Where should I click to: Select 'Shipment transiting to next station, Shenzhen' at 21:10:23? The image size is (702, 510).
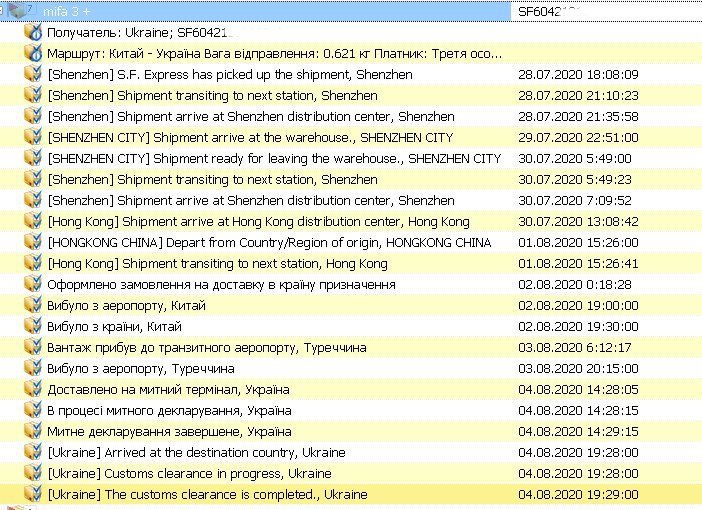213,95
